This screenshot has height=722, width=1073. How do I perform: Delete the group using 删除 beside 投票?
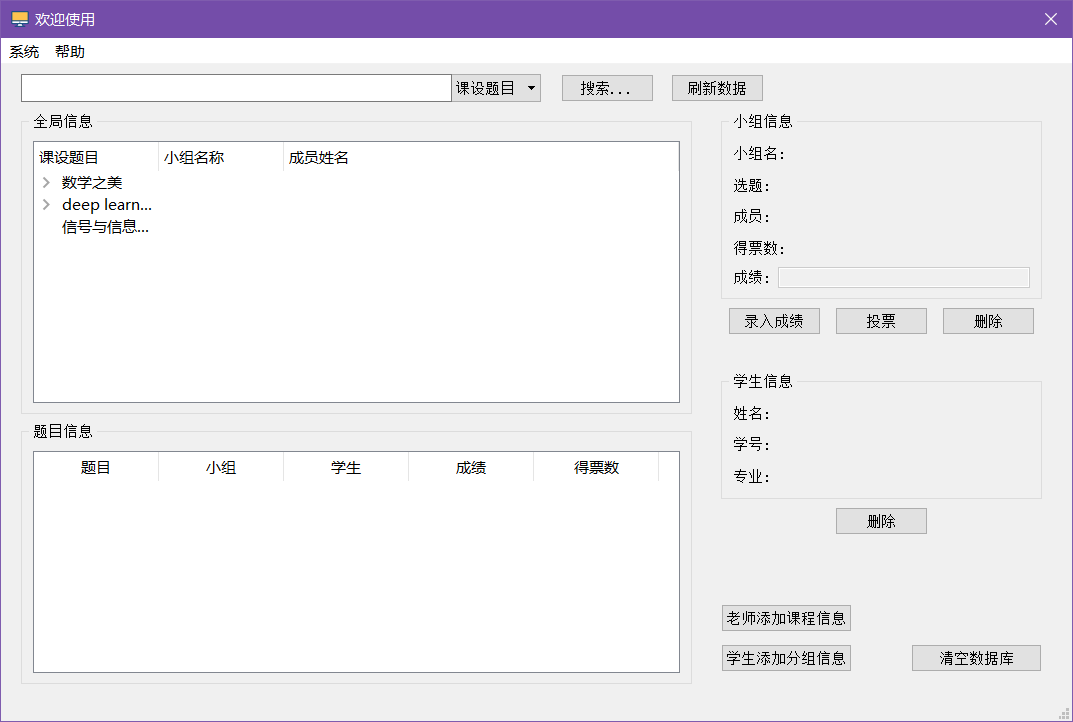click(x=988, y=321)
